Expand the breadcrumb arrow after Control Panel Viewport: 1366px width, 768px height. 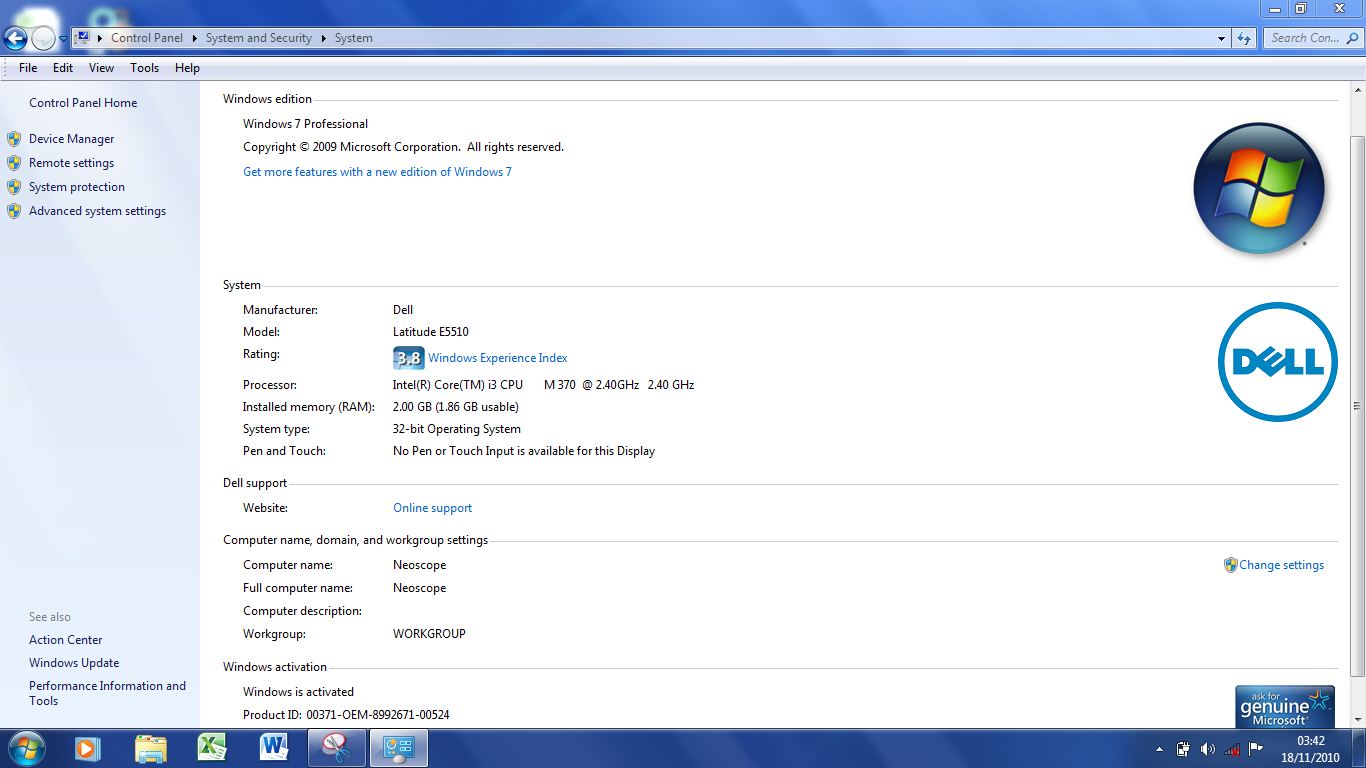[195, 38]
